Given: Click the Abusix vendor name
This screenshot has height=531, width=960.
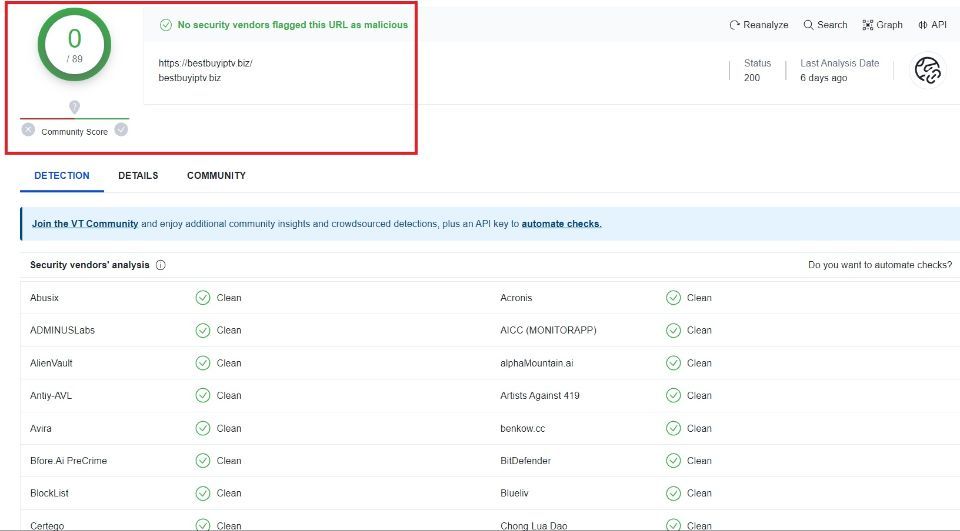Looking at the screenshot, I should [44, 298].
